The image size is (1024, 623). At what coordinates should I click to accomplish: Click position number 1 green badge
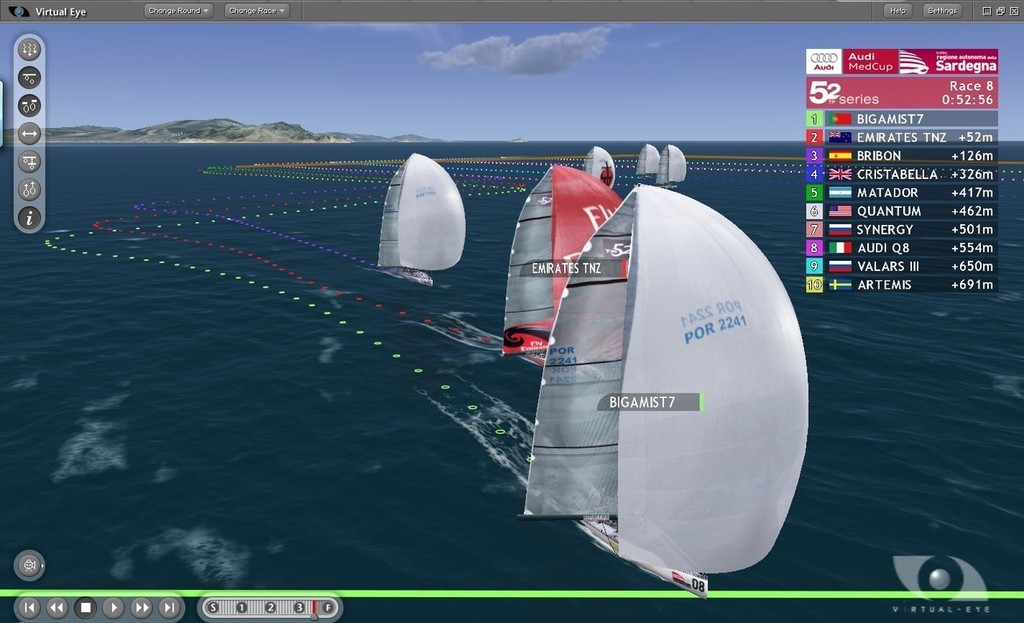tap(814, 119)
